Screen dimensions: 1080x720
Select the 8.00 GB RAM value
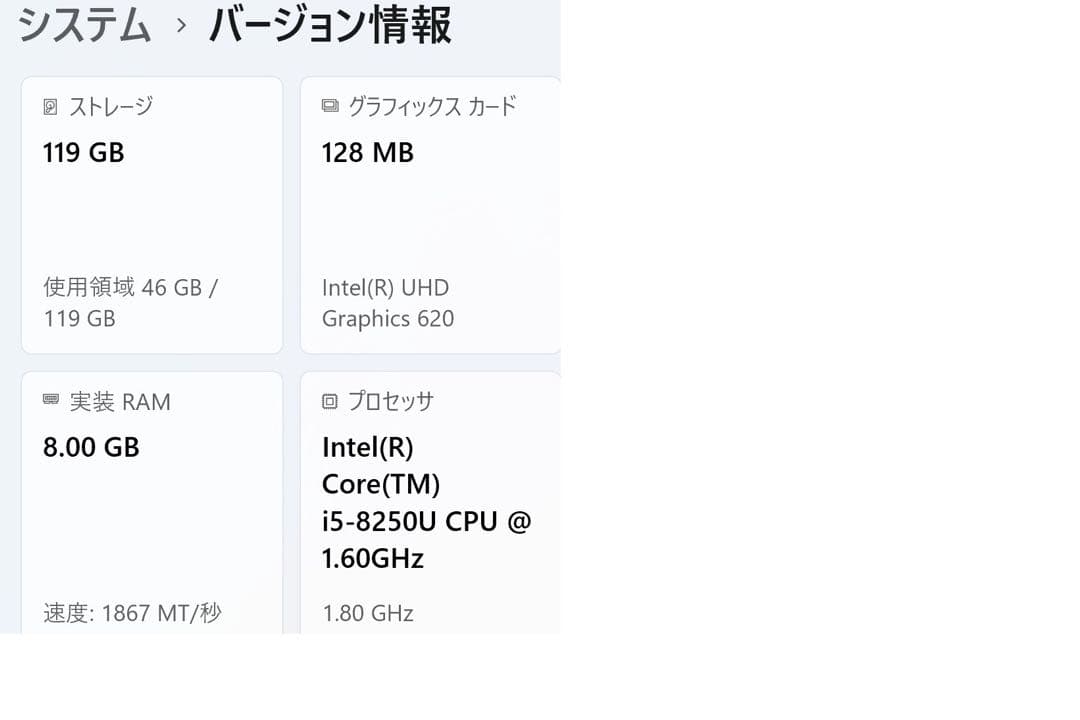tap(90, 447)
